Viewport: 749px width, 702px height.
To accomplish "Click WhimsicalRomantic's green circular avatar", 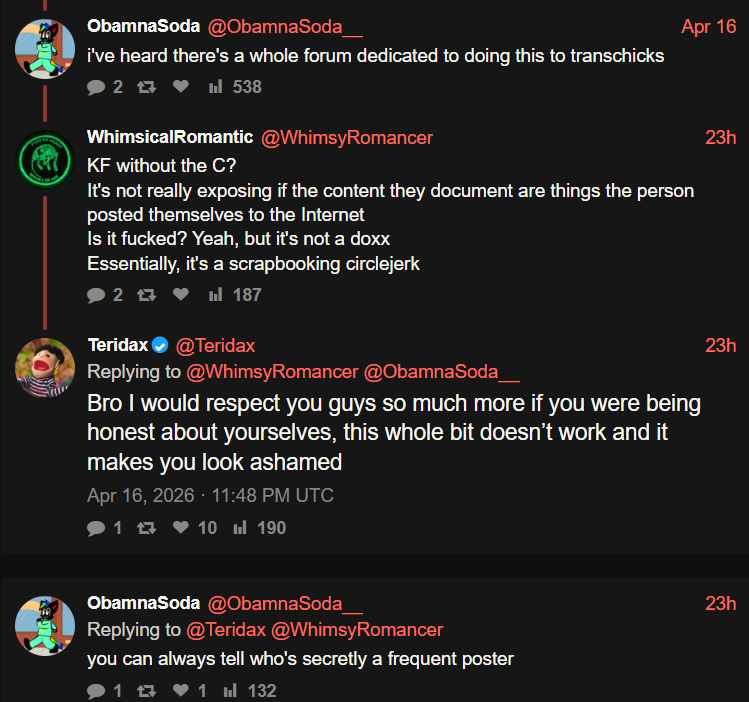I will 45,160.
